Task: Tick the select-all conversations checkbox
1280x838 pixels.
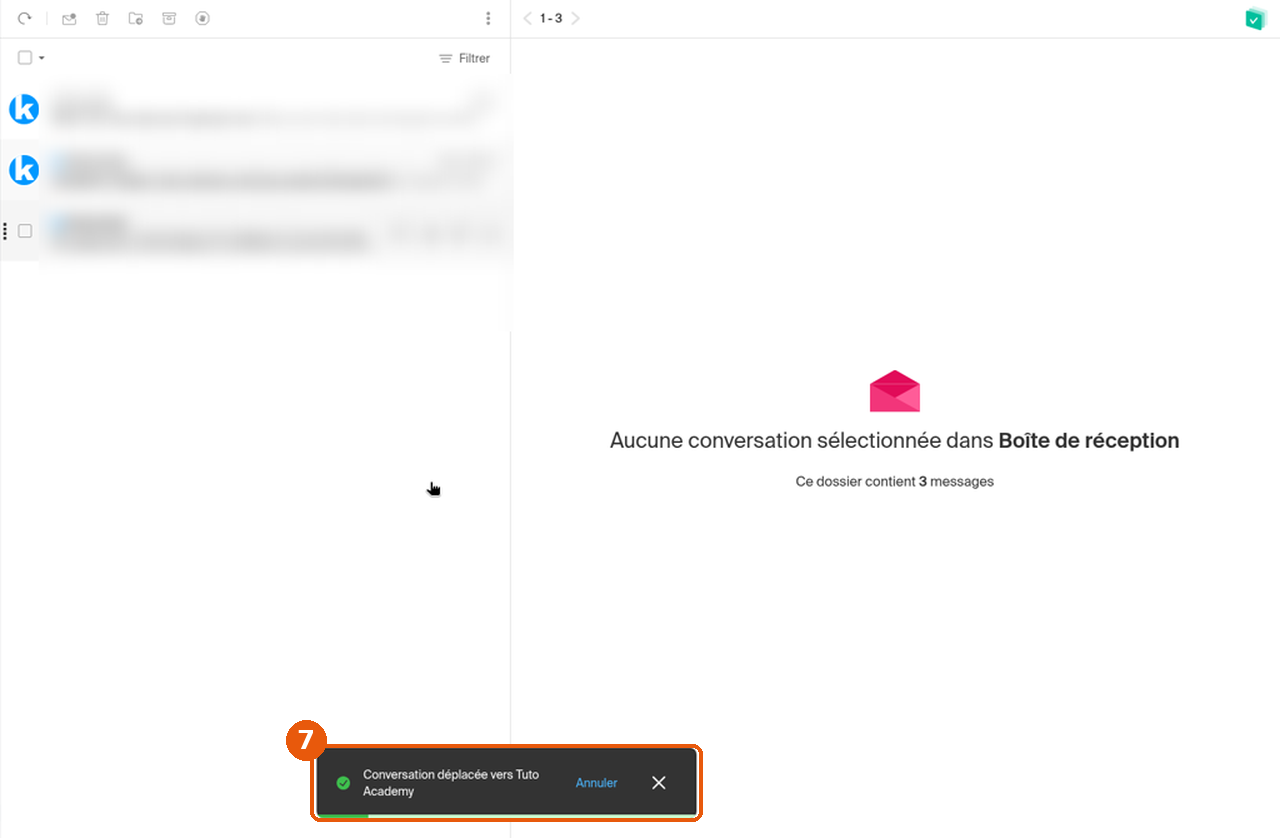Action: [x=25, y=58]
